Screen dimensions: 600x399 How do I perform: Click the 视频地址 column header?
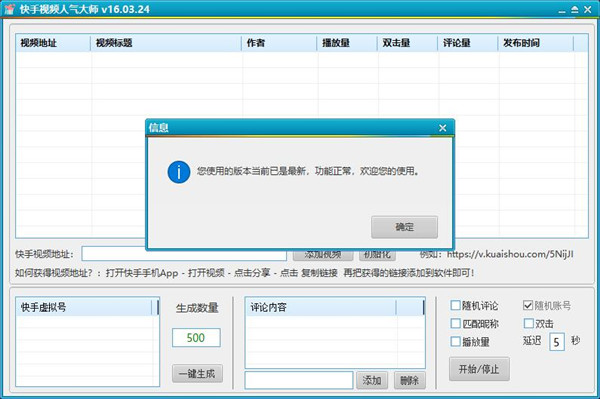[x=53, y=43]
